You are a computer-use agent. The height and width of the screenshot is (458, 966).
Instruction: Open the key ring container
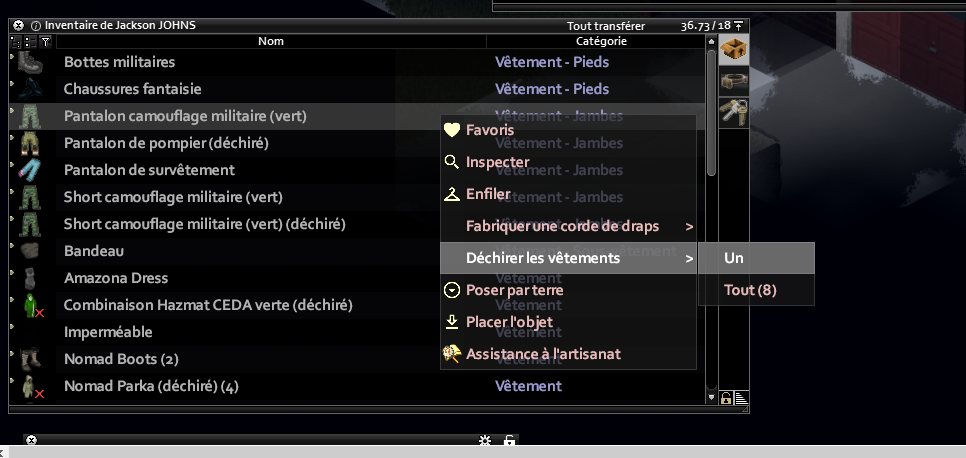click(734, 113)
